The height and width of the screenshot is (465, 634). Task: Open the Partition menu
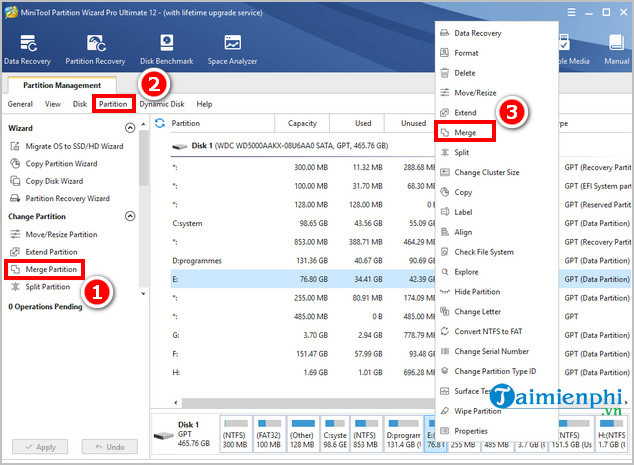[x=113, y=104]
